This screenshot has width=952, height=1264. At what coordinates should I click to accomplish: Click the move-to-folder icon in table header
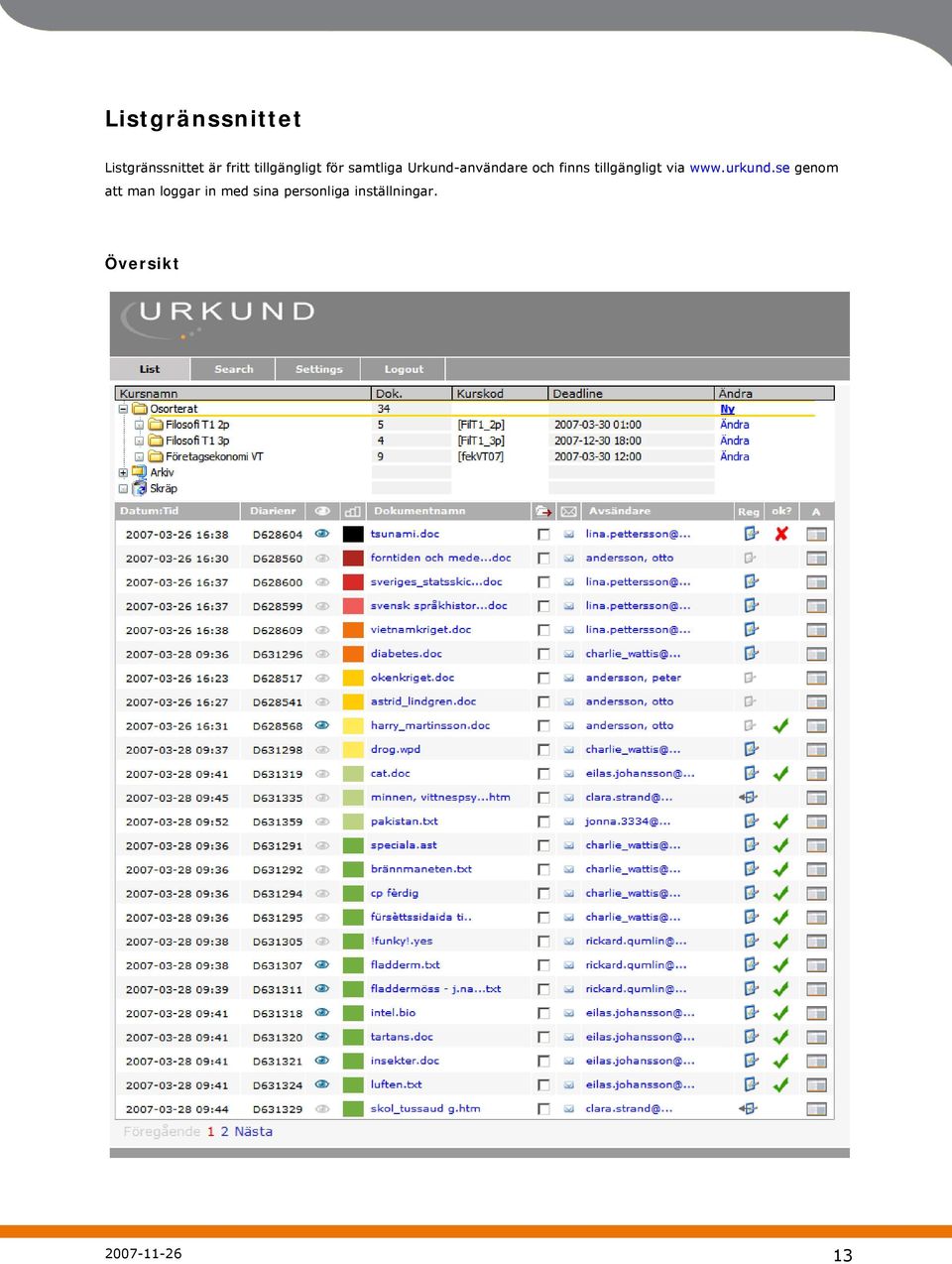543,512
